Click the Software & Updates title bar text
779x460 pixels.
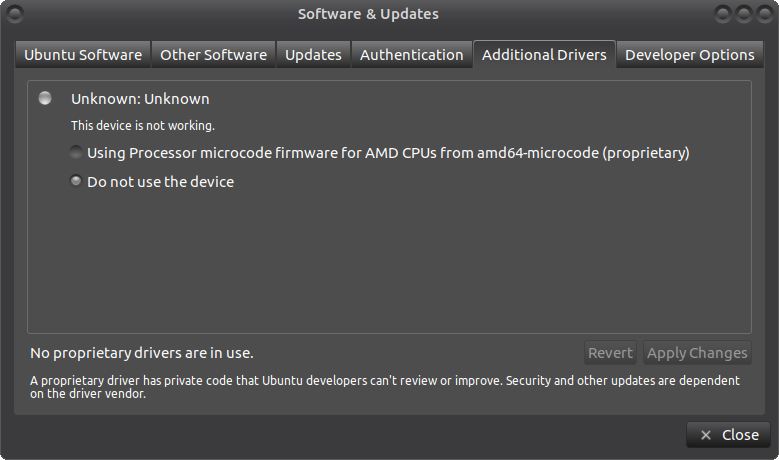[x=368, y=14]
